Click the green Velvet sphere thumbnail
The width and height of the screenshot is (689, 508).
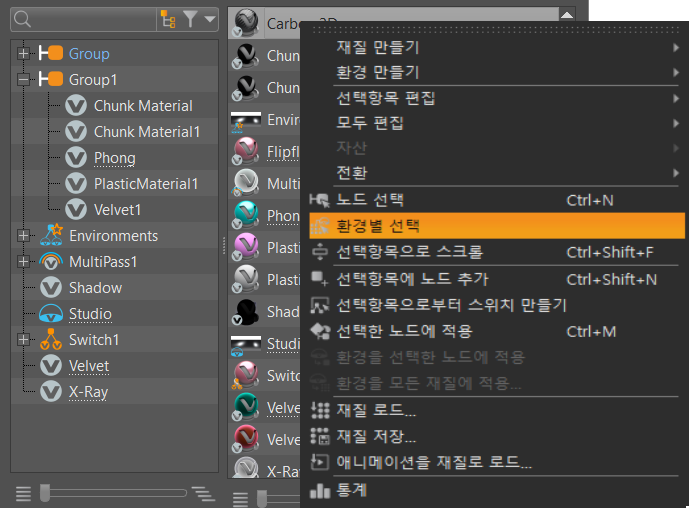tap(246, 407)
